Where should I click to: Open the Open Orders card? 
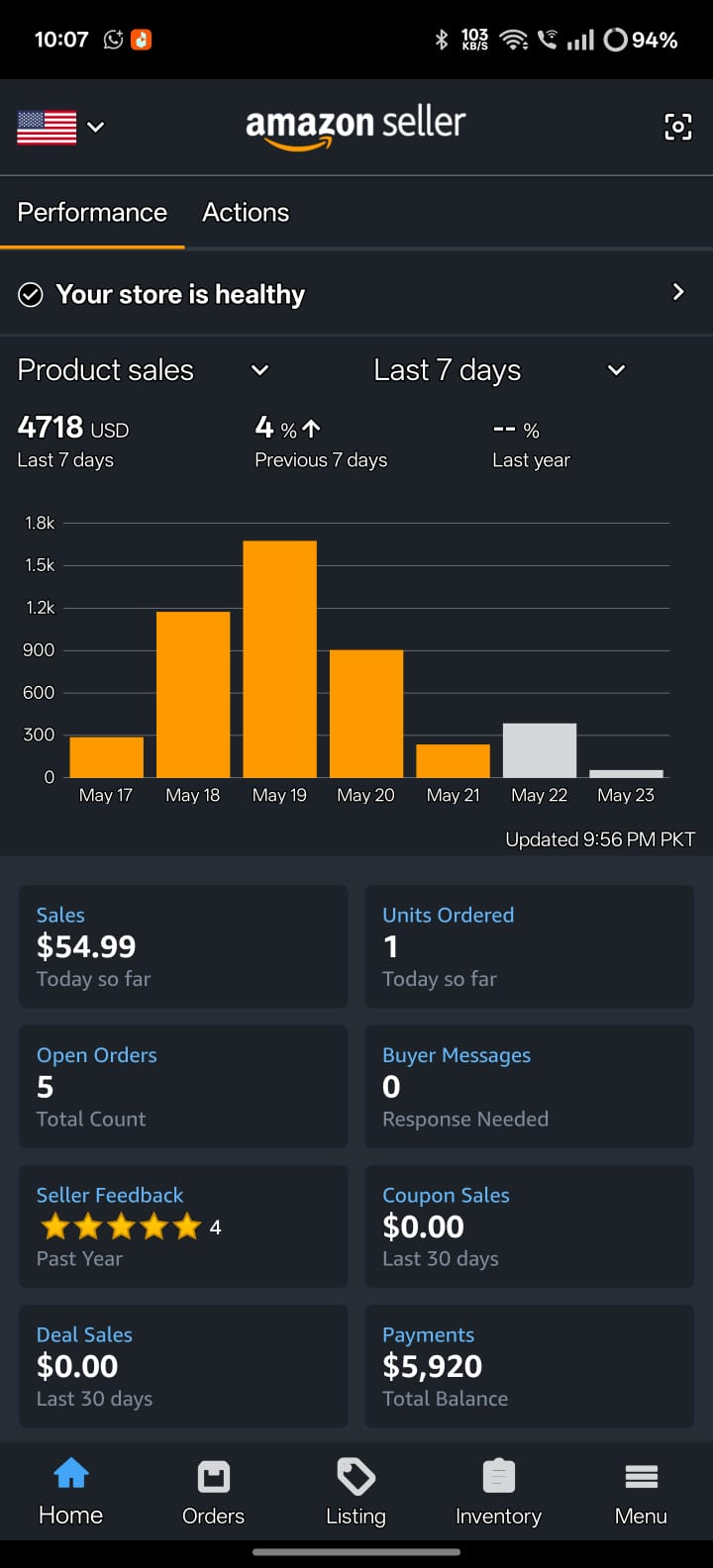(x=183, y=1086)
